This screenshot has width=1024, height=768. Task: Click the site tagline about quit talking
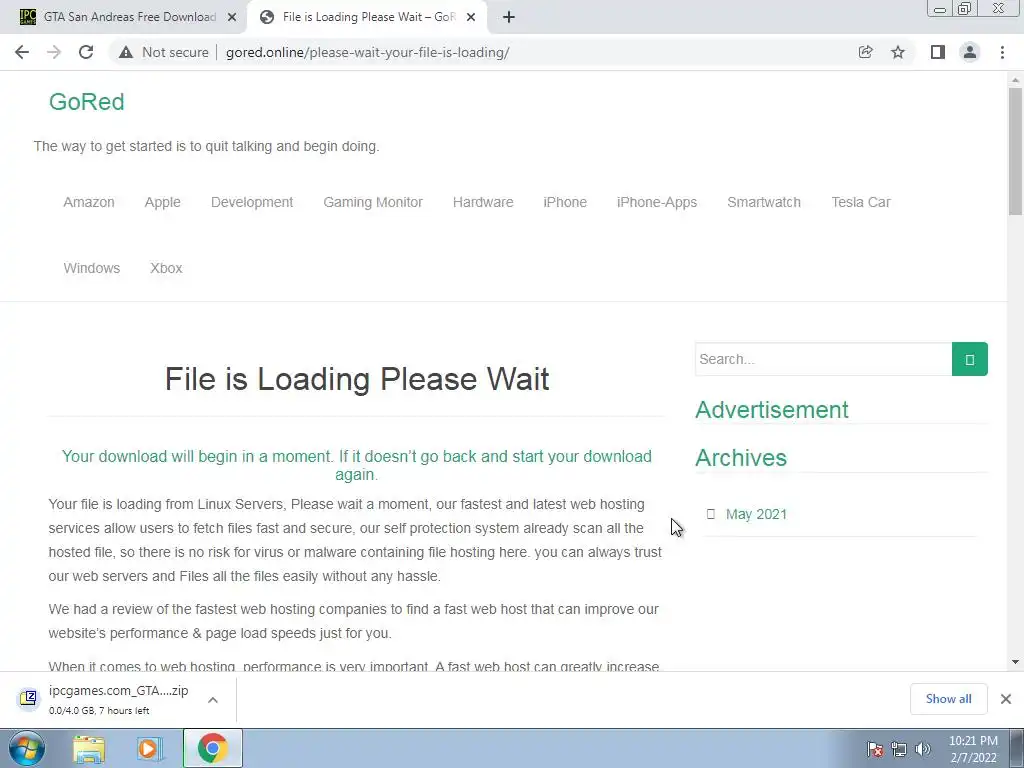pyautogui.click(x=206, y=146)
